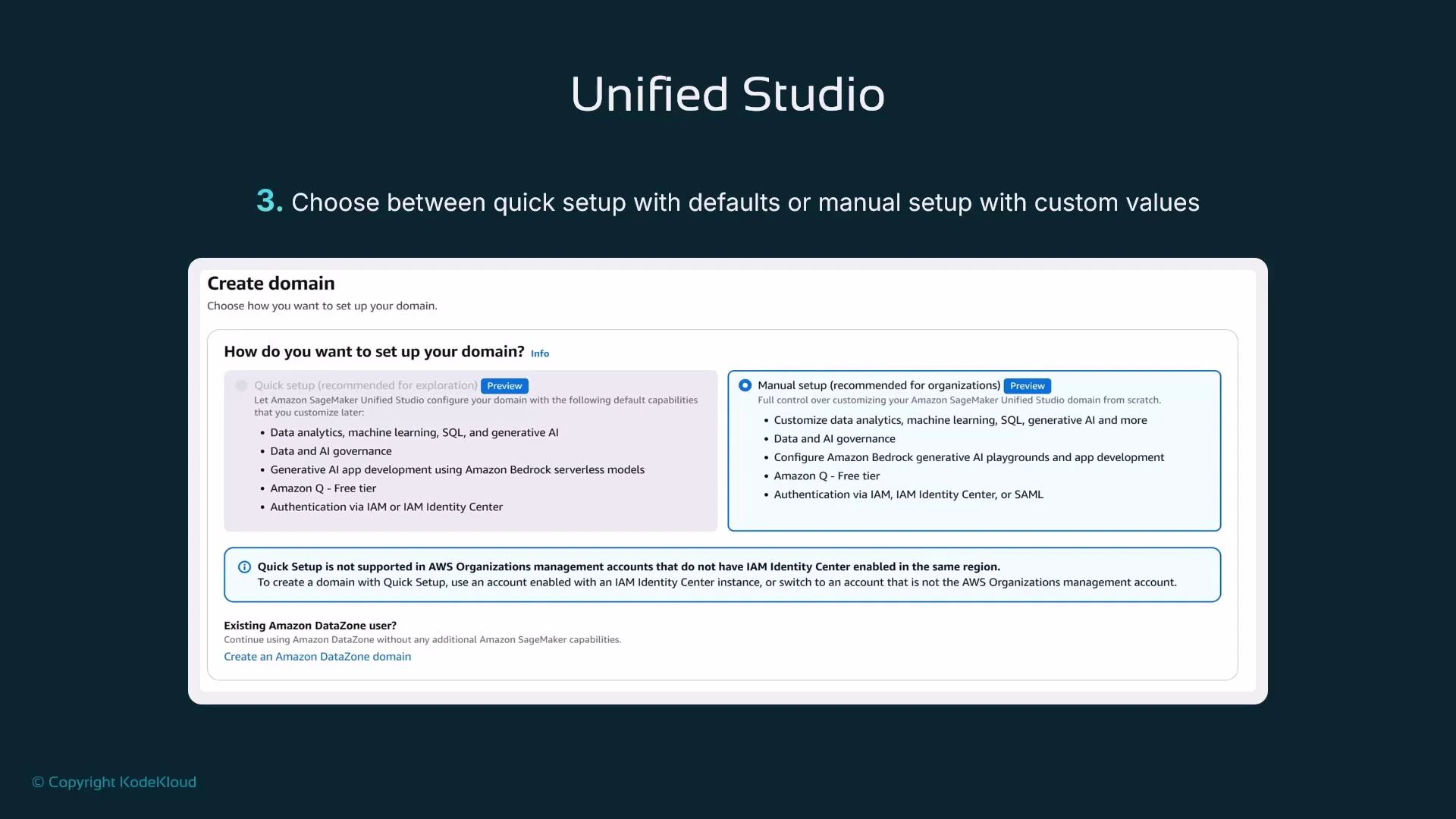Image resolution: width=1456 pixels, height=819 pixels.
Task: Open the Info link beside the setup question
Action: 540,353
